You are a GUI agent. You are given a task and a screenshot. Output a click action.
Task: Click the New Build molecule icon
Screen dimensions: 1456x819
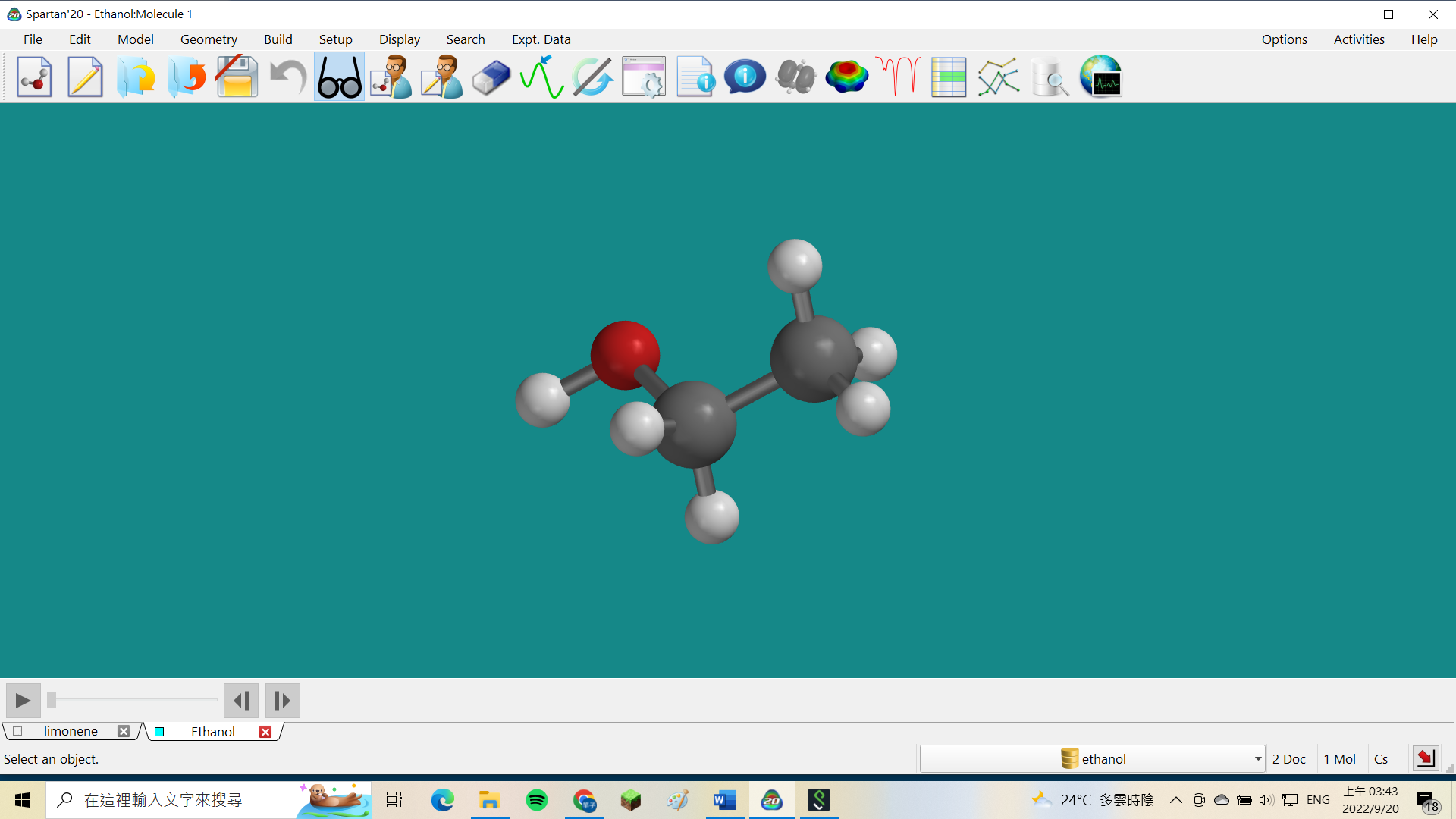34,77
